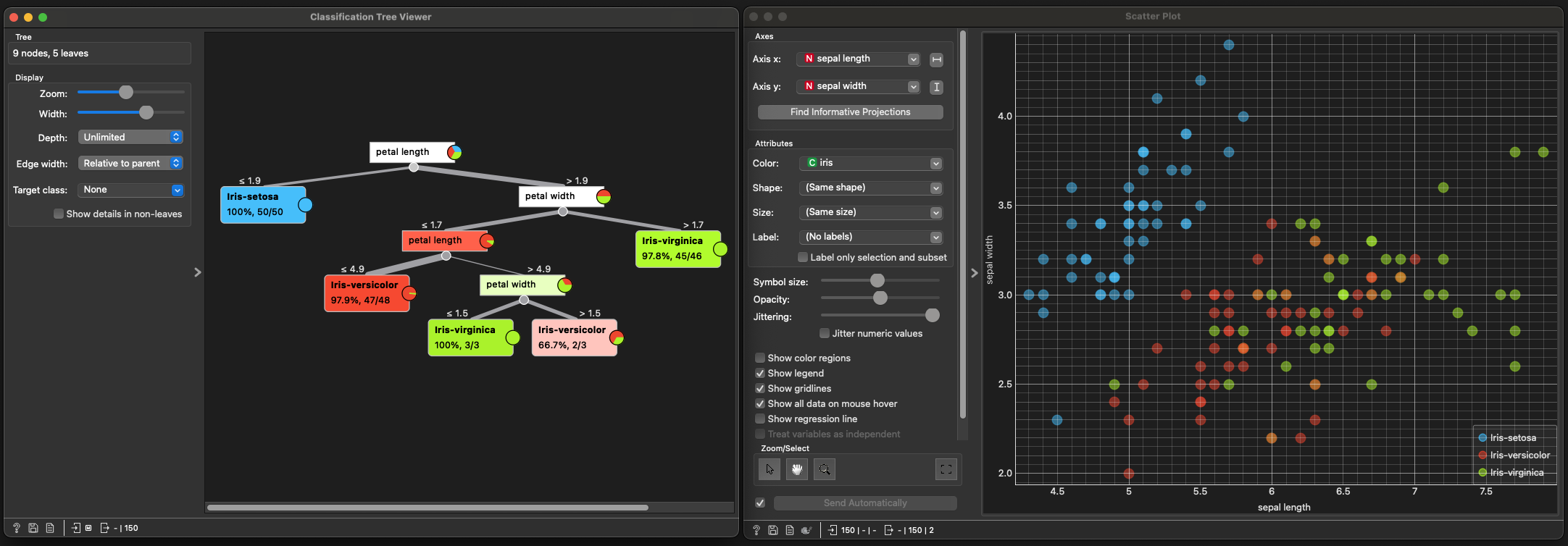Open the Axis x sepal length dropdown
This screenshot has height=546, width=1568.
tap(859, 59)
